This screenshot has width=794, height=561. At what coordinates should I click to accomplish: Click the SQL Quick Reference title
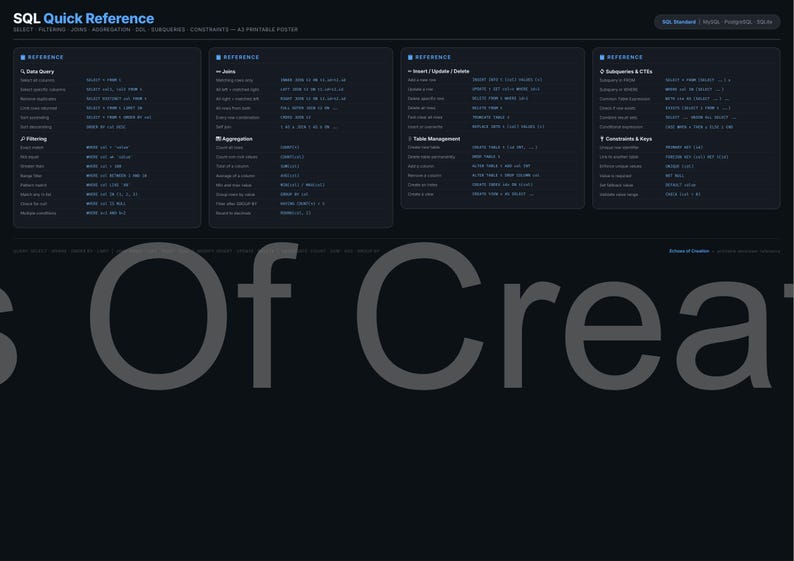click(84, 18)
